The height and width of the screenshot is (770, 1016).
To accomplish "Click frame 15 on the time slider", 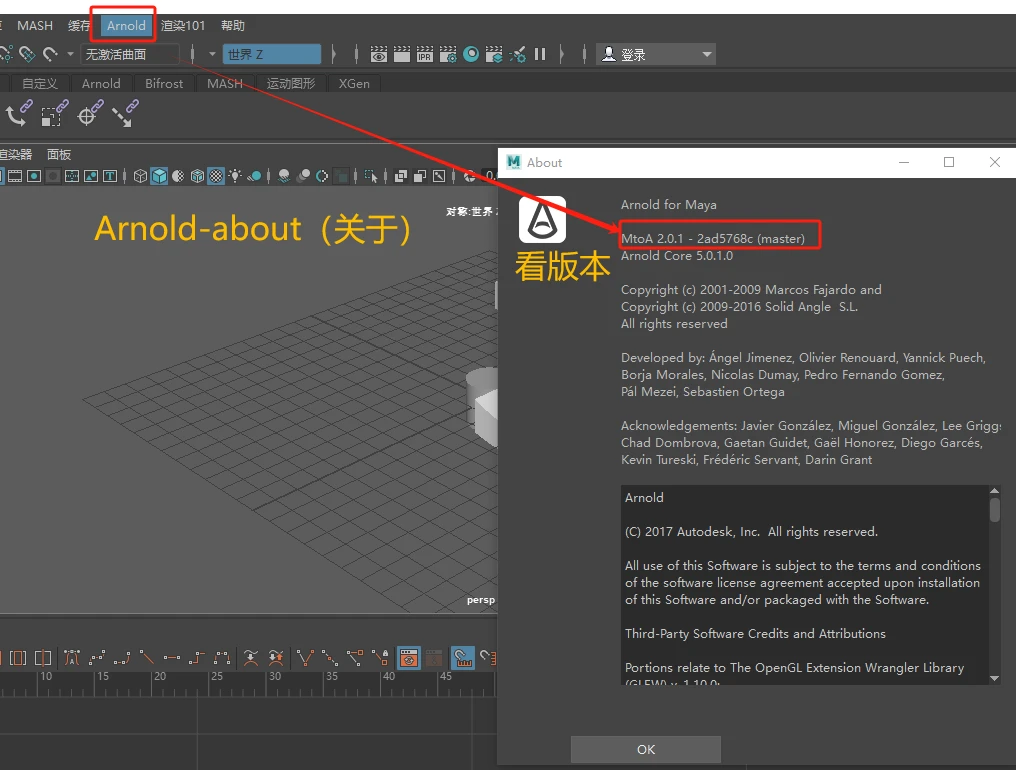I will point(103,677).
